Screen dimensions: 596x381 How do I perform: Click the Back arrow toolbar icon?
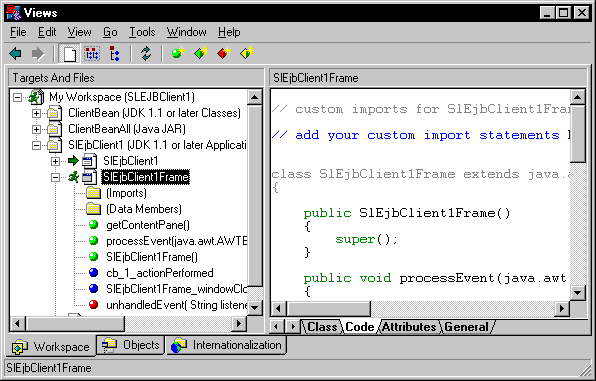16,54
